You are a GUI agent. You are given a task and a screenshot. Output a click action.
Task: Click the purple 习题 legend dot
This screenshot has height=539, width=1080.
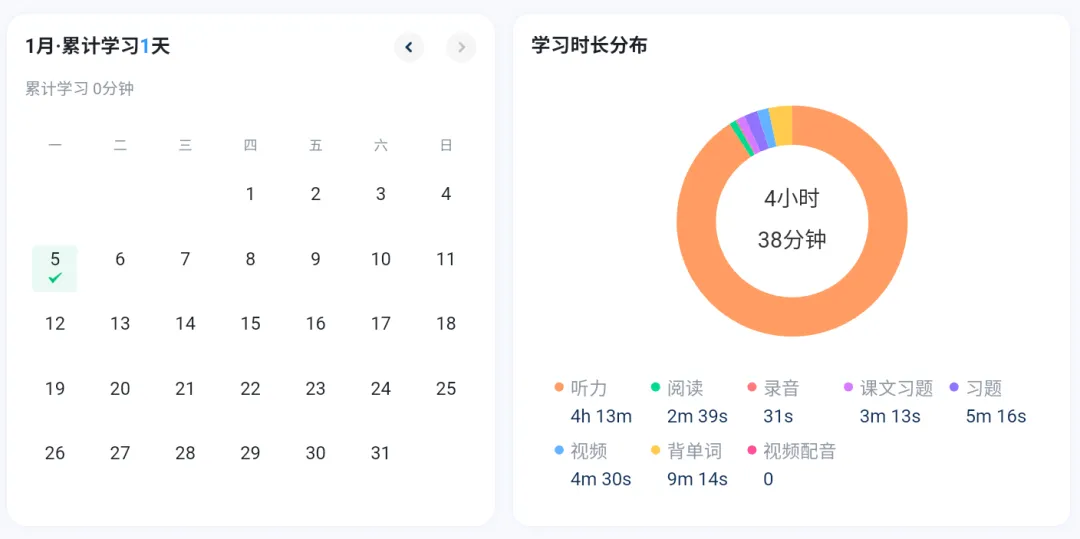[955, 388]
